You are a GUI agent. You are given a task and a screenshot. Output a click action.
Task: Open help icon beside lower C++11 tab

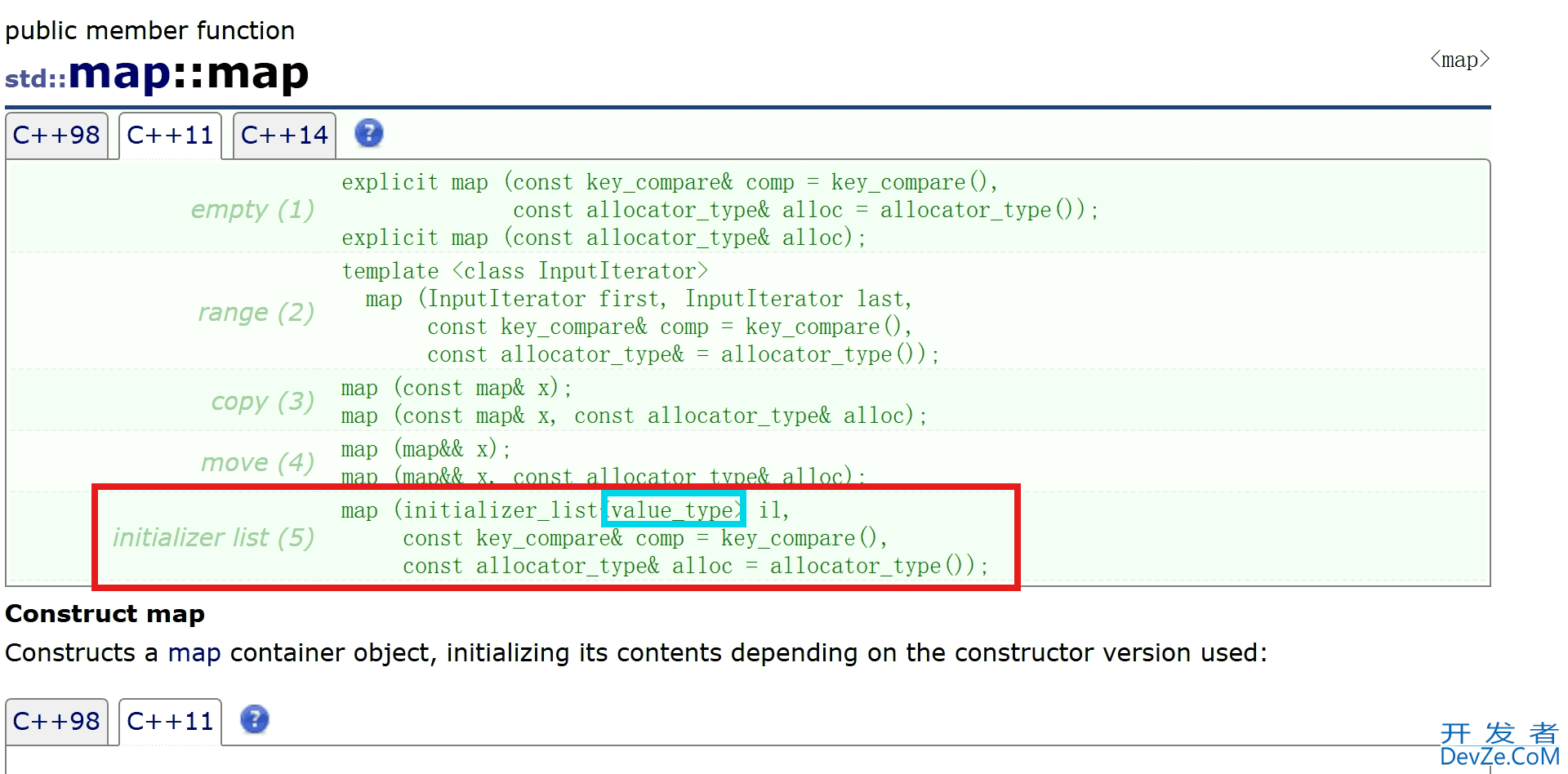click(255, 719)
